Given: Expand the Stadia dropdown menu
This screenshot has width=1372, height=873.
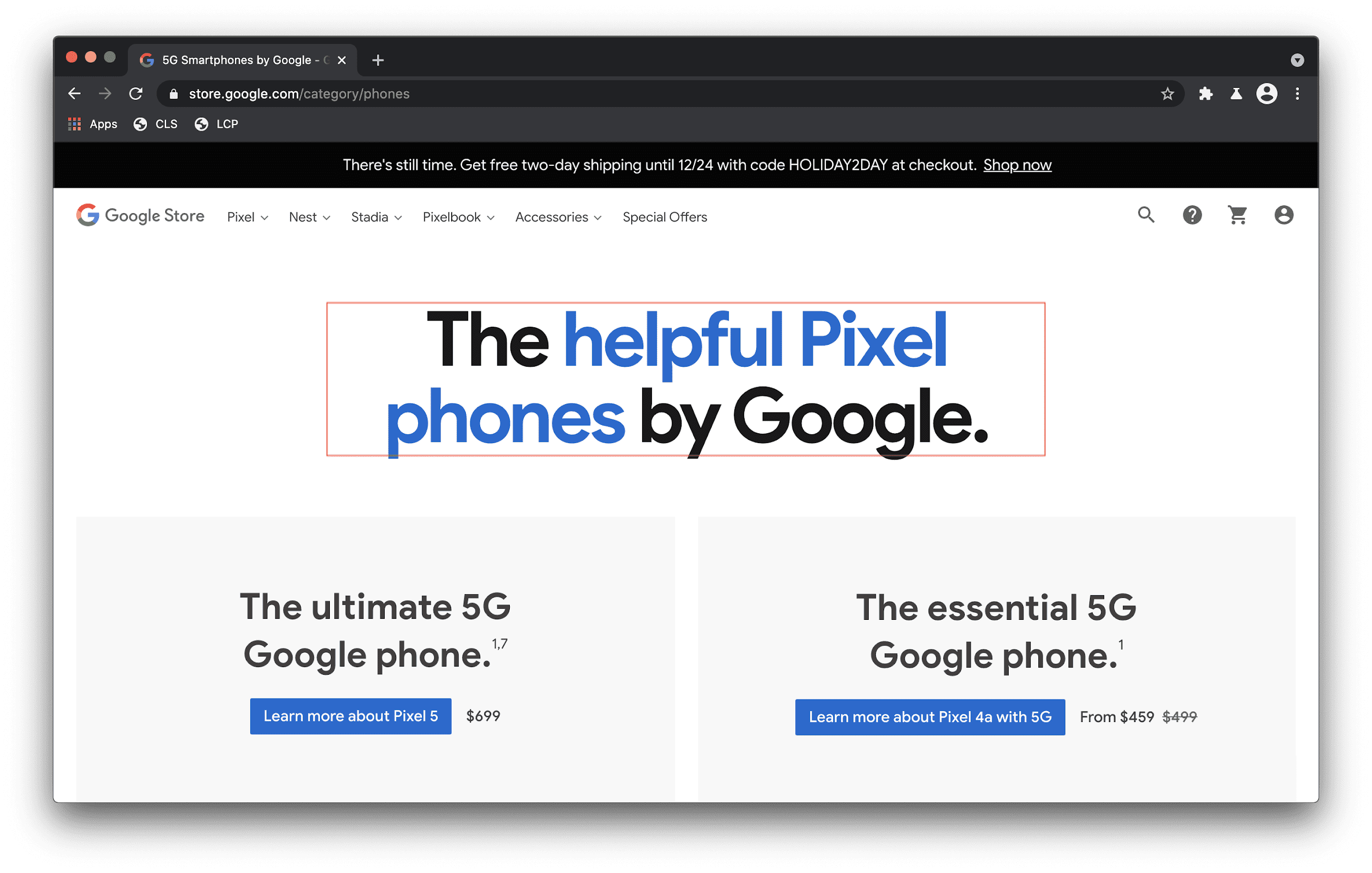Looking at the screenshot, I should click(x=375, y=217).
